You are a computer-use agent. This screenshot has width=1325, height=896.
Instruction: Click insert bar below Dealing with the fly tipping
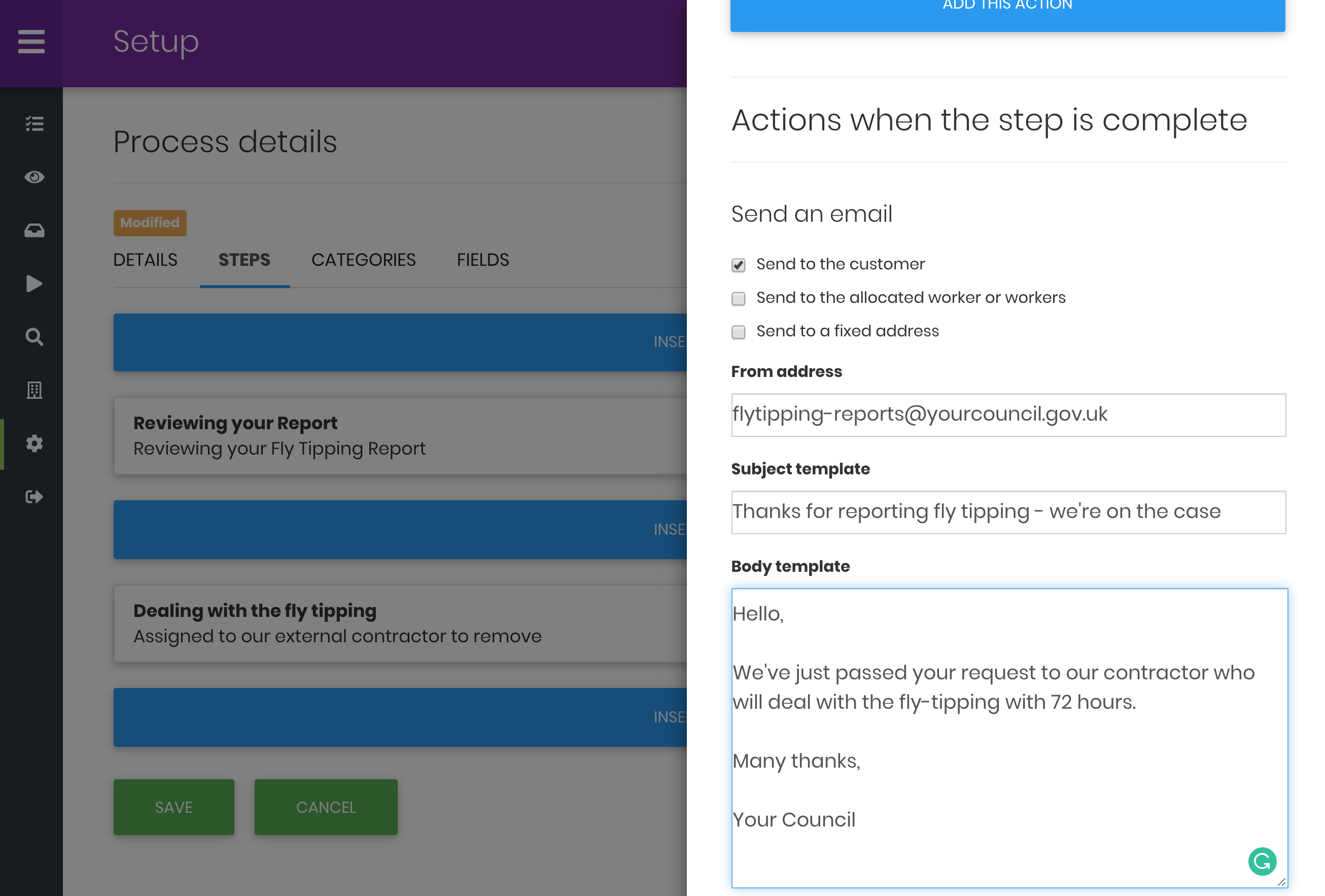[400, 717]
